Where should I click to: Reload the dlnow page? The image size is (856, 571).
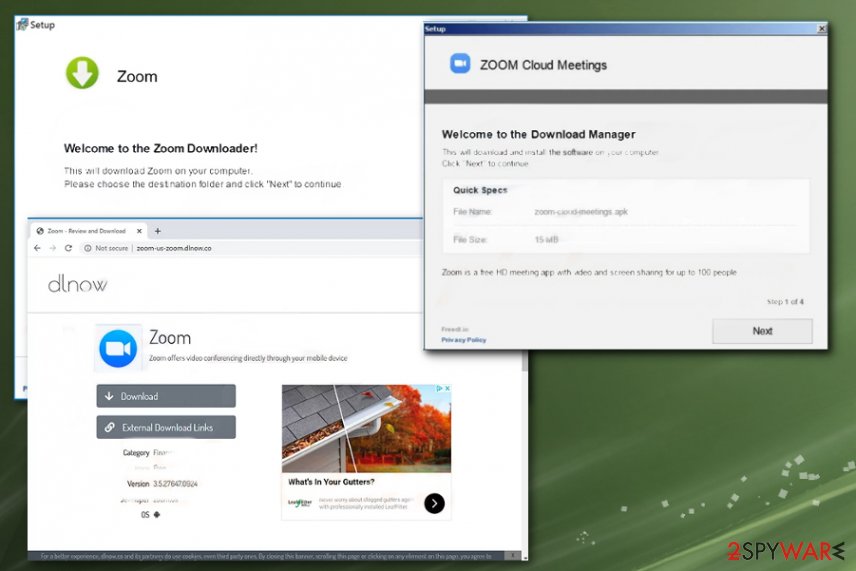68,248
